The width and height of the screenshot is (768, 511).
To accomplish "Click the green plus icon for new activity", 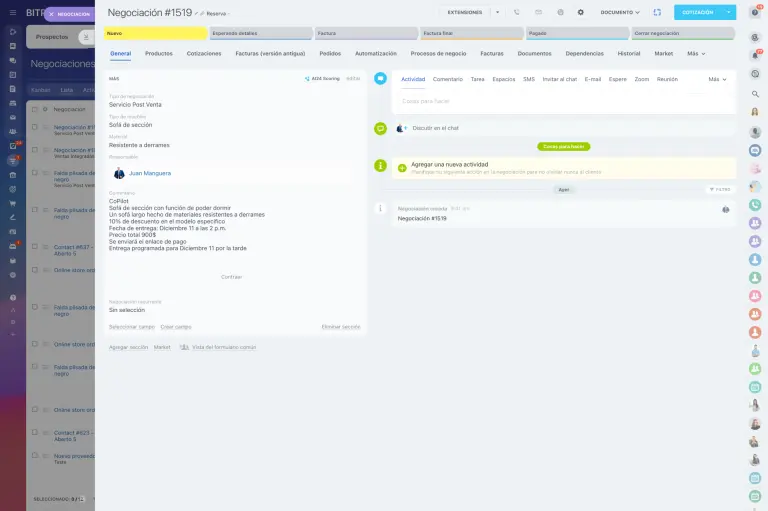I will (x=402, y=168).
